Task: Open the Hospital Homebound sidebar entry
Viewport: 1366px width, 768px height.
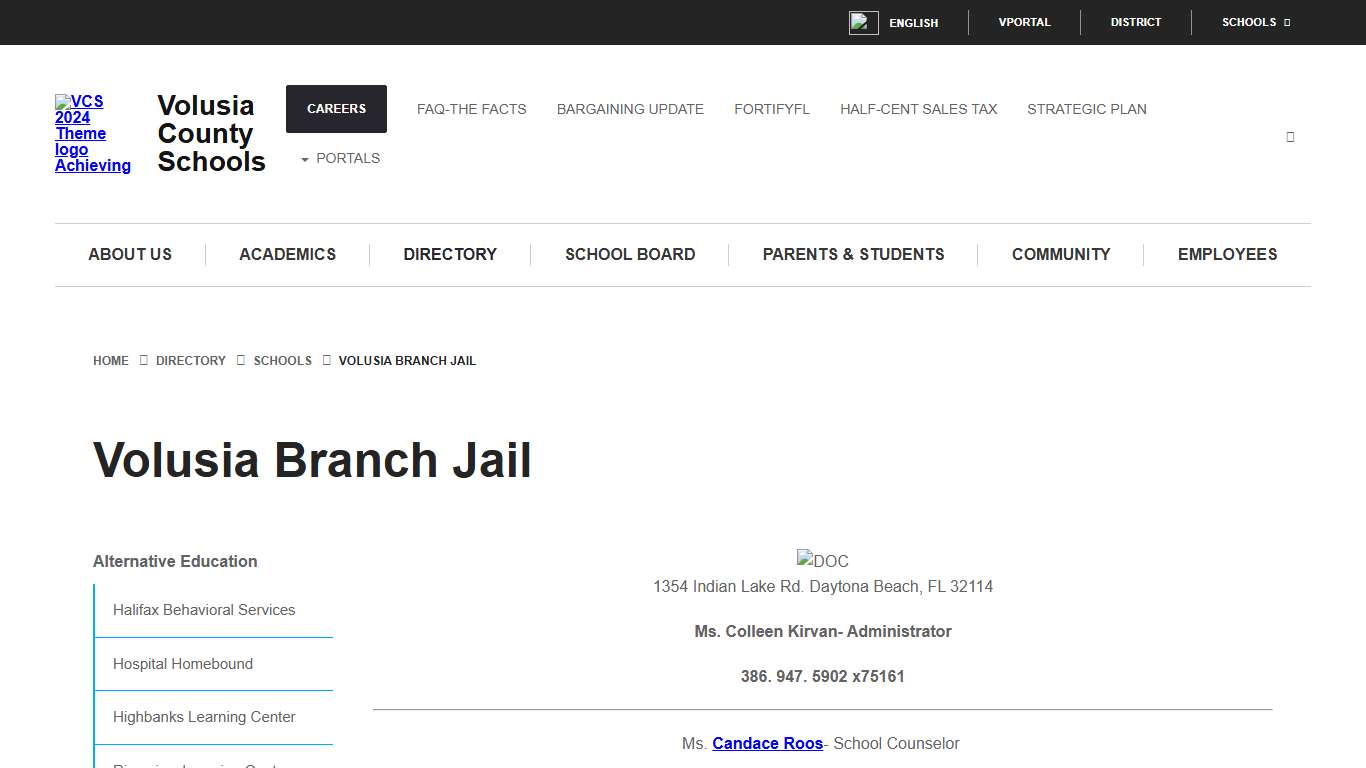Action: (182, 663)
